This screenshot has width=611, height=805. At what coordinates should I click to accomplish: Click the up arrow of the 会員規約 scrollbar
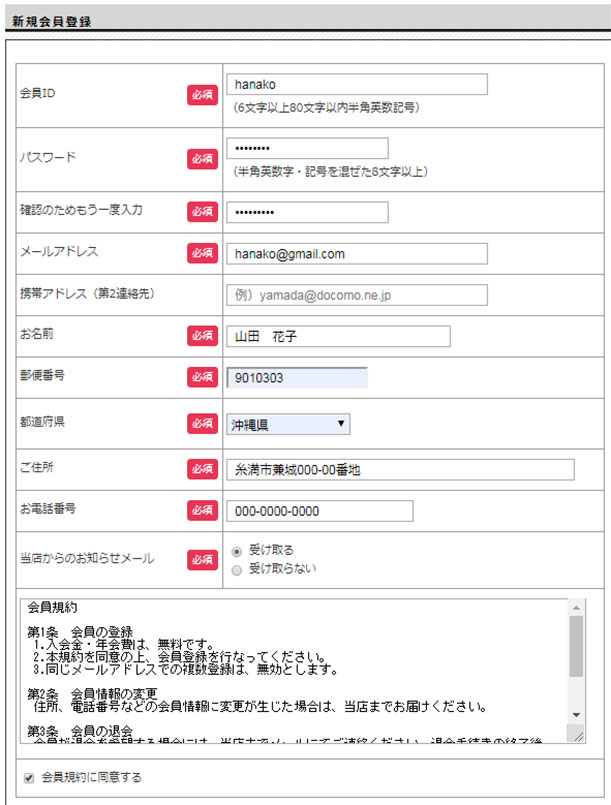(x=576, y=607)
